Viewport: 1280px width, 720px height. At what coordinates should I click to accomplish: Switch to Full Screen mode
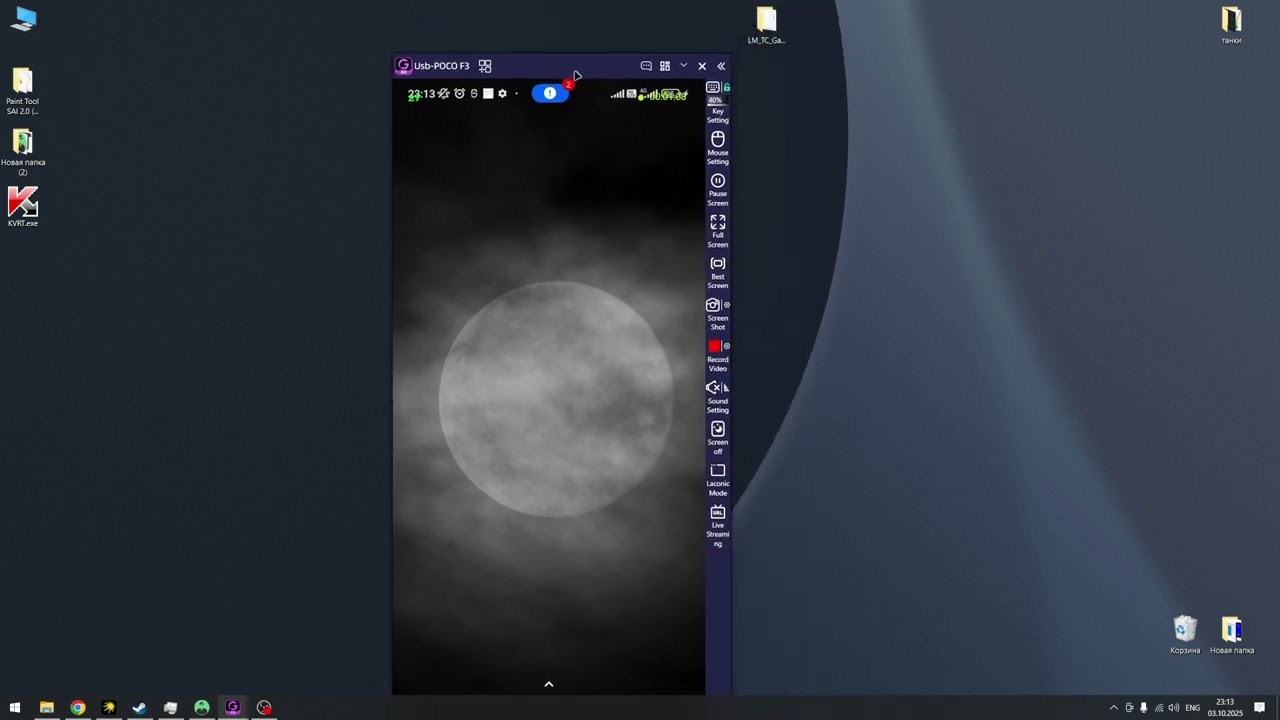pyautogui.click(x=718, y=230)
